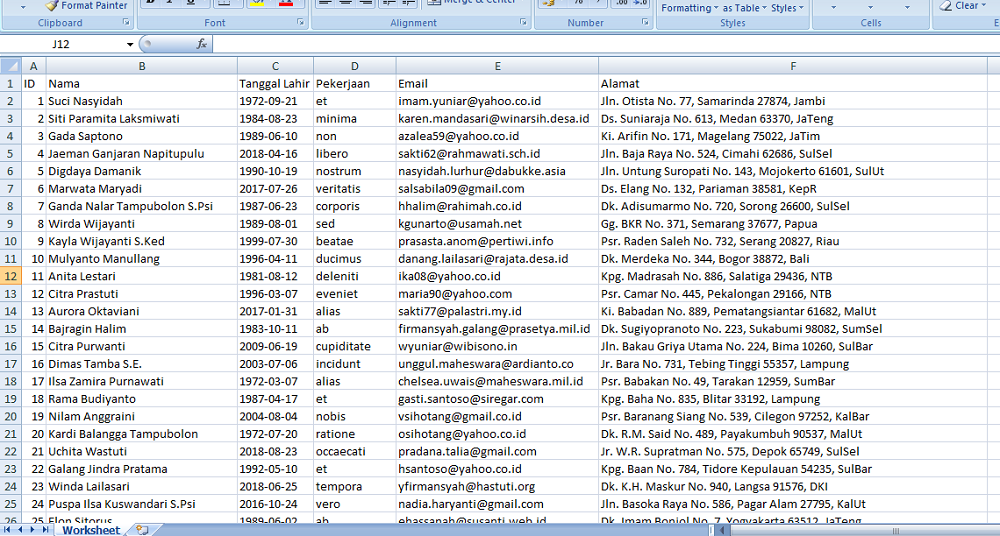Image resolution: width=1000 pixels, height=536 pixels.
Task: Open the Conditional Formatting dropdown
Action: click(x=690, y=8)
